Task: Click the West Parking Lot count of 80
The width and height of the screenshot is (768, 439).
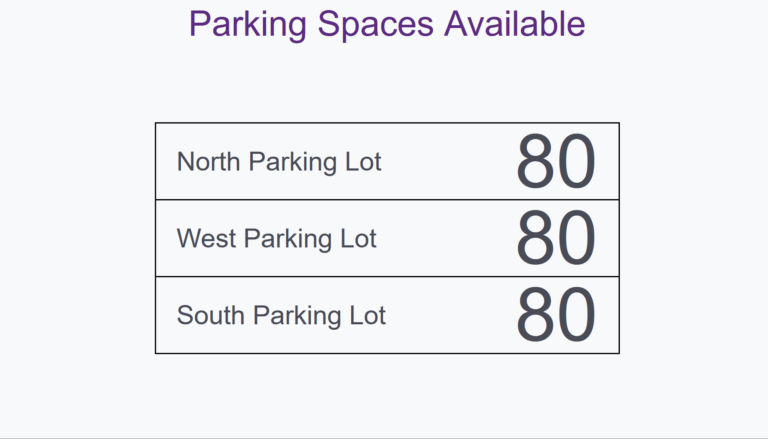Action: (x=556, y=238)
